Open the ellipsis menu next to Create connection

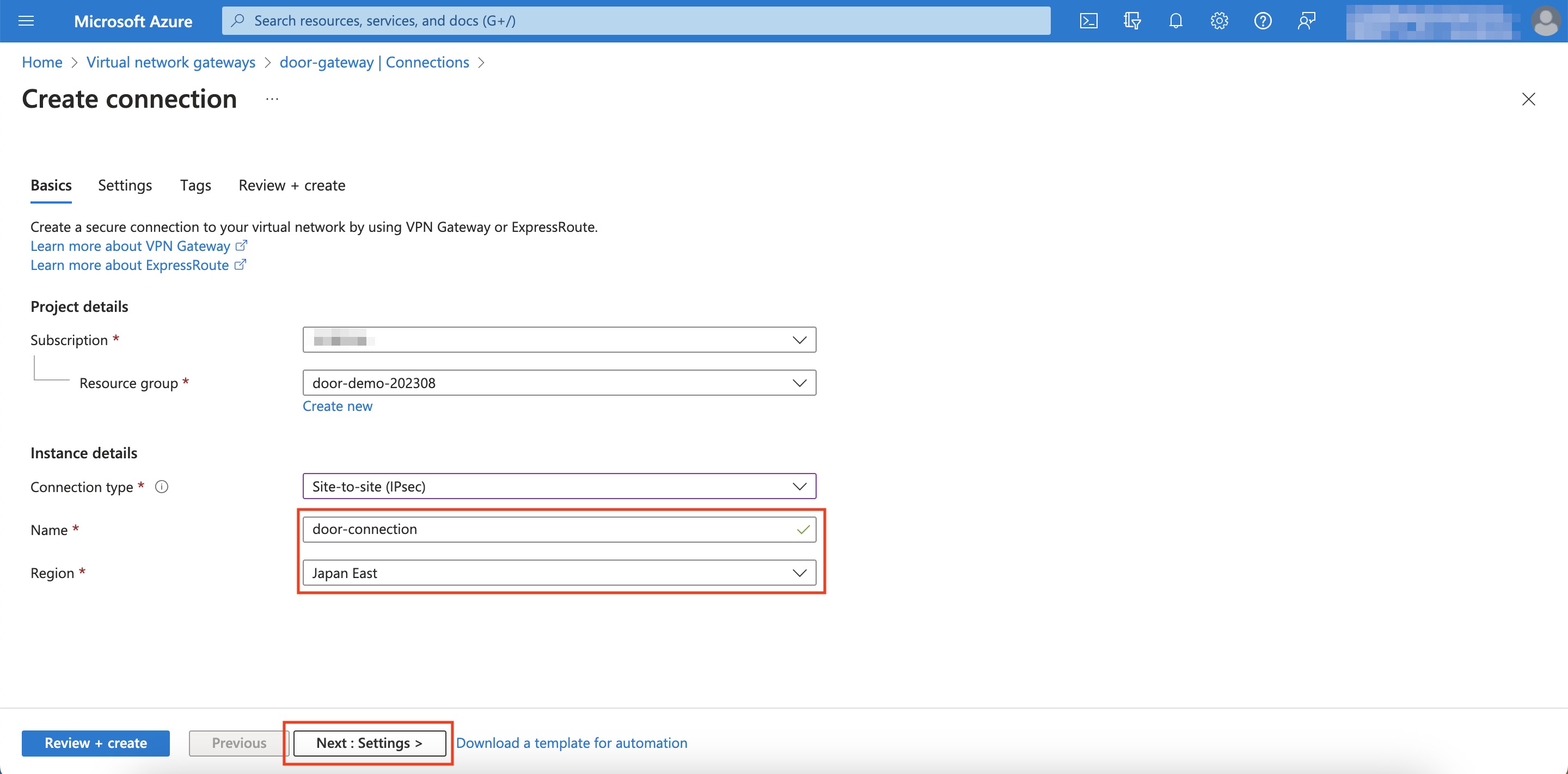272,99
